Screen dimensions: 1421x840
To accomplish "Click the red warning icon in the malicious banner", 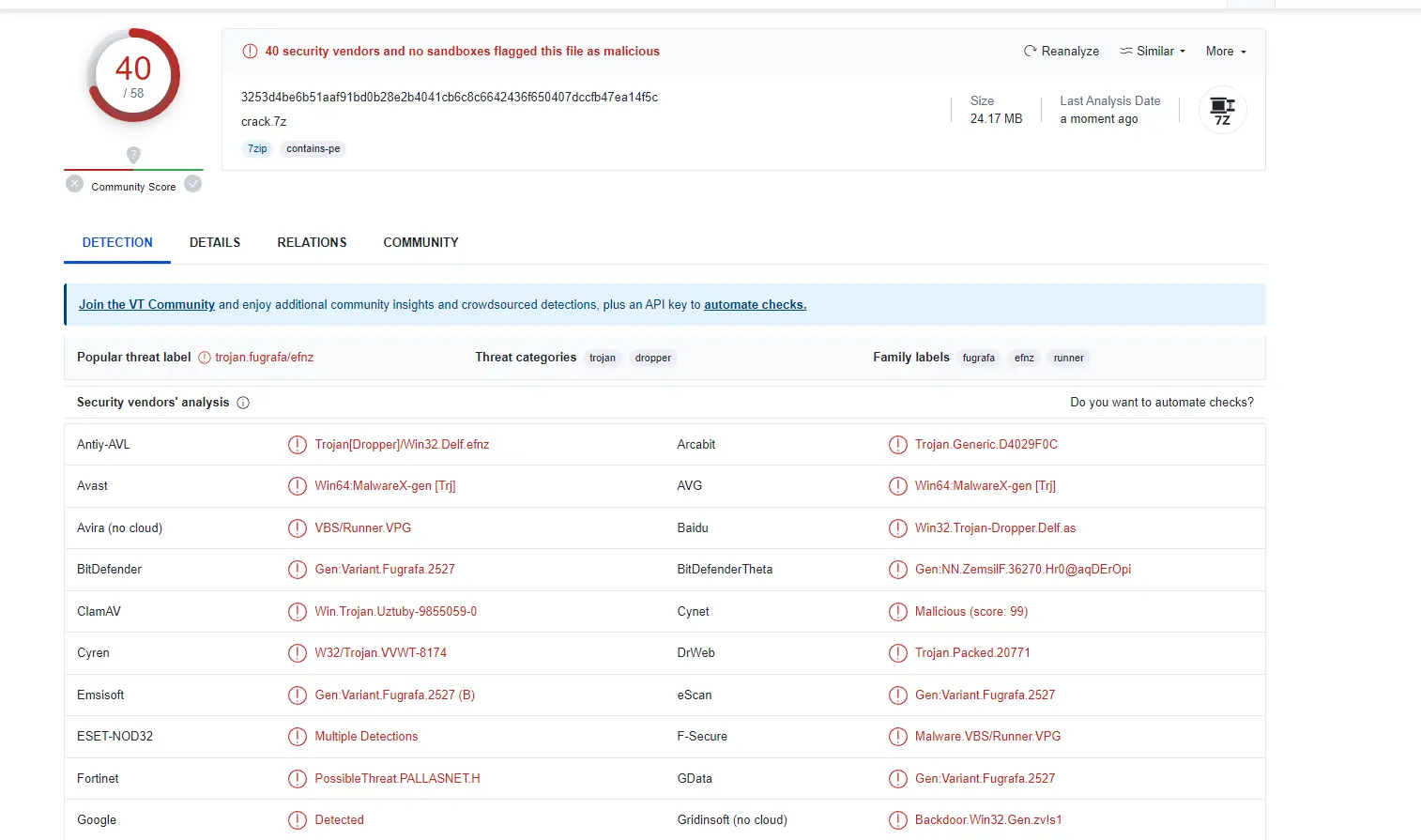I will [x=250, y=52].
